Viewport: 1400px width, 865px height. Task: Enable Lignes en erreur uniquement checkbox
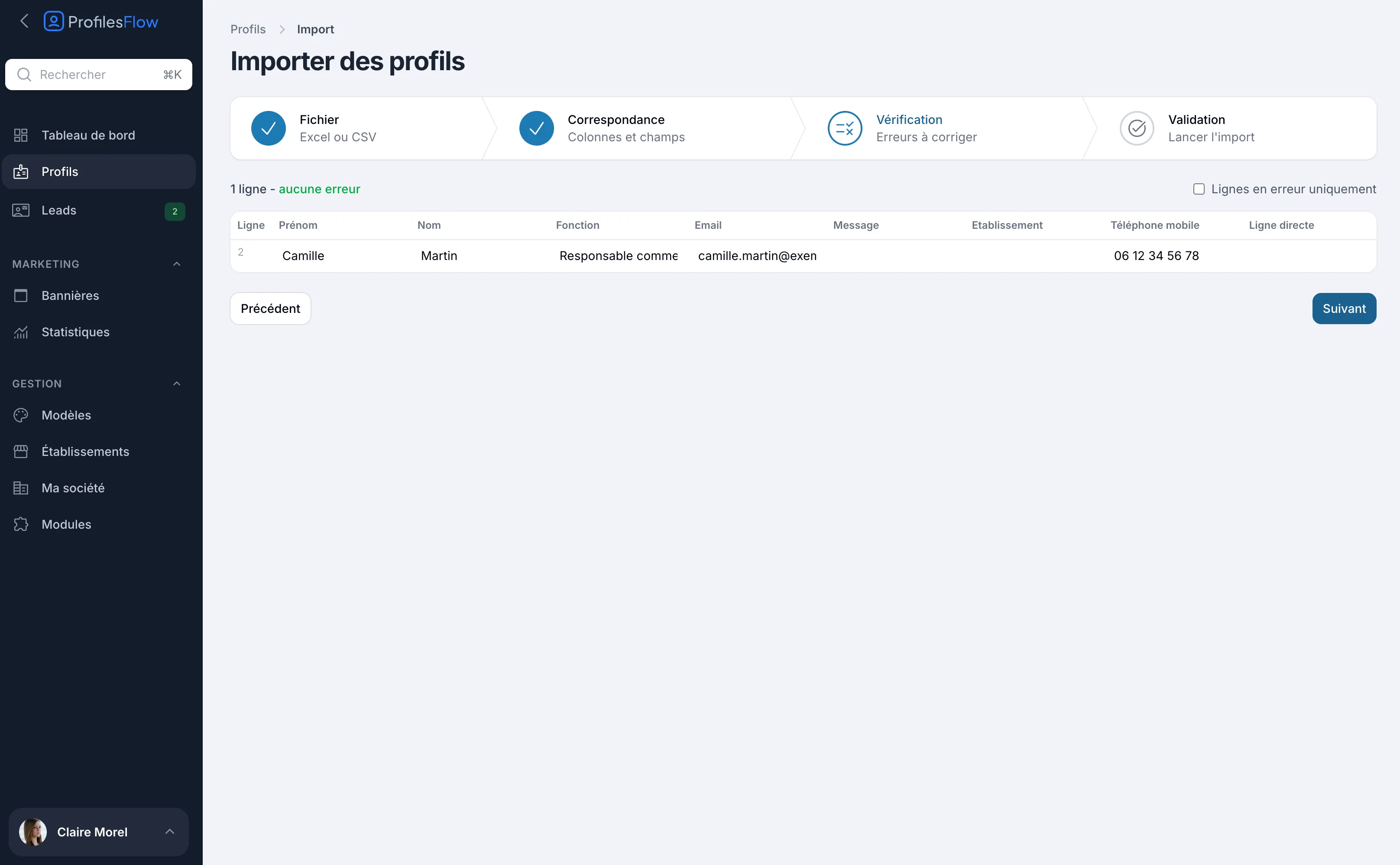coord(1199,189)
